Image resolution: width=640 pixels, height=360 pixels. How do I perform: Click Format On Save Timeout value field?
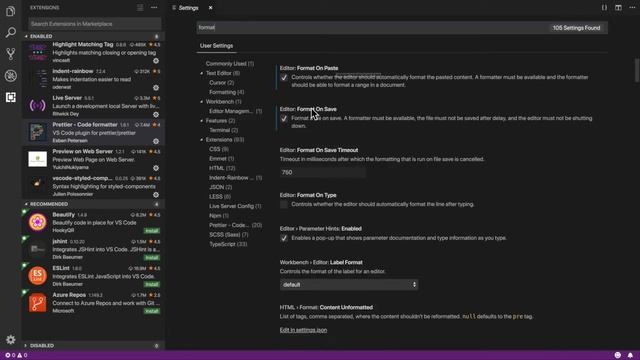(x=322, y=173)
